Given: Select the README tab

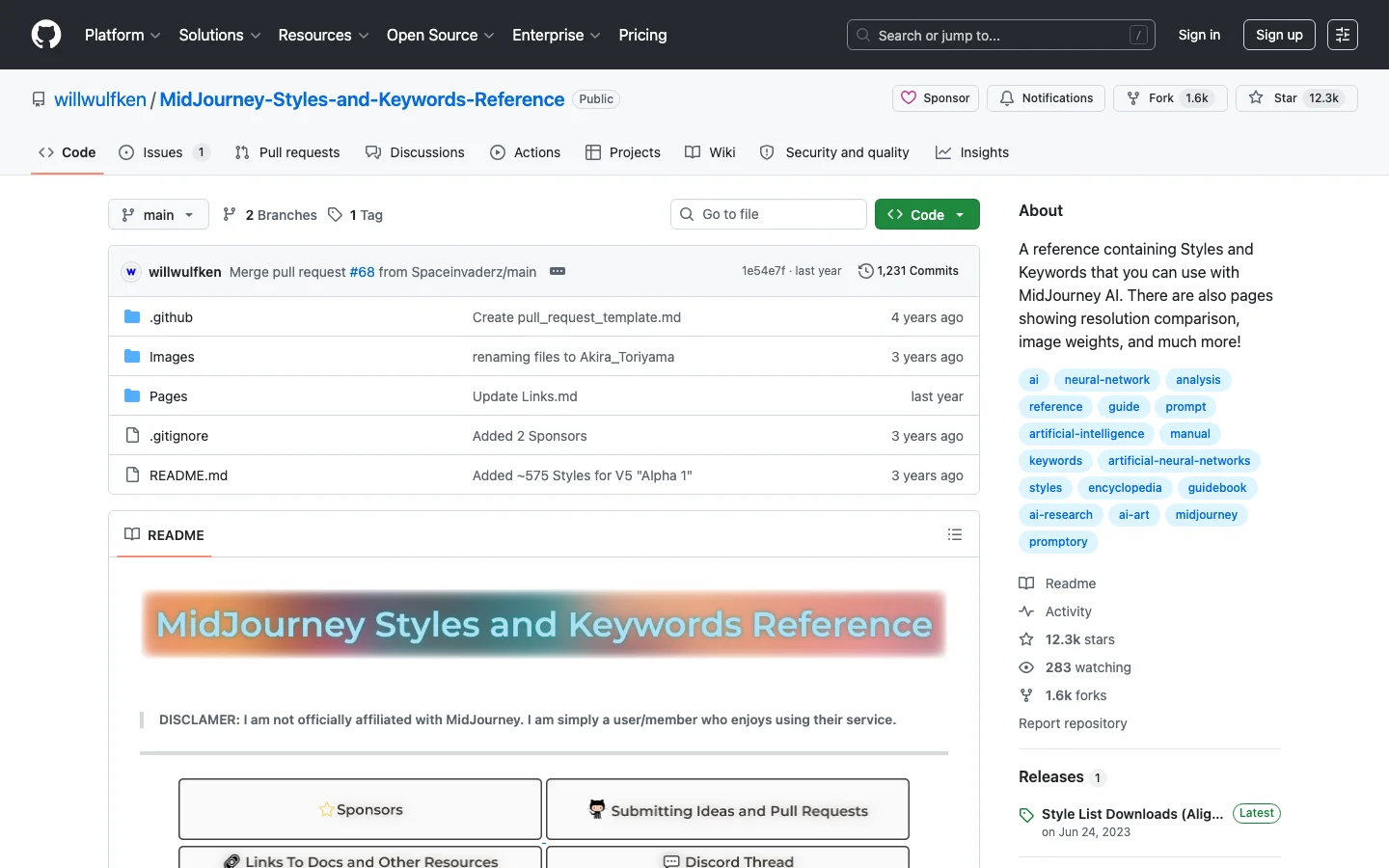Looking at the screenshot, I should (x=164, y=535).
